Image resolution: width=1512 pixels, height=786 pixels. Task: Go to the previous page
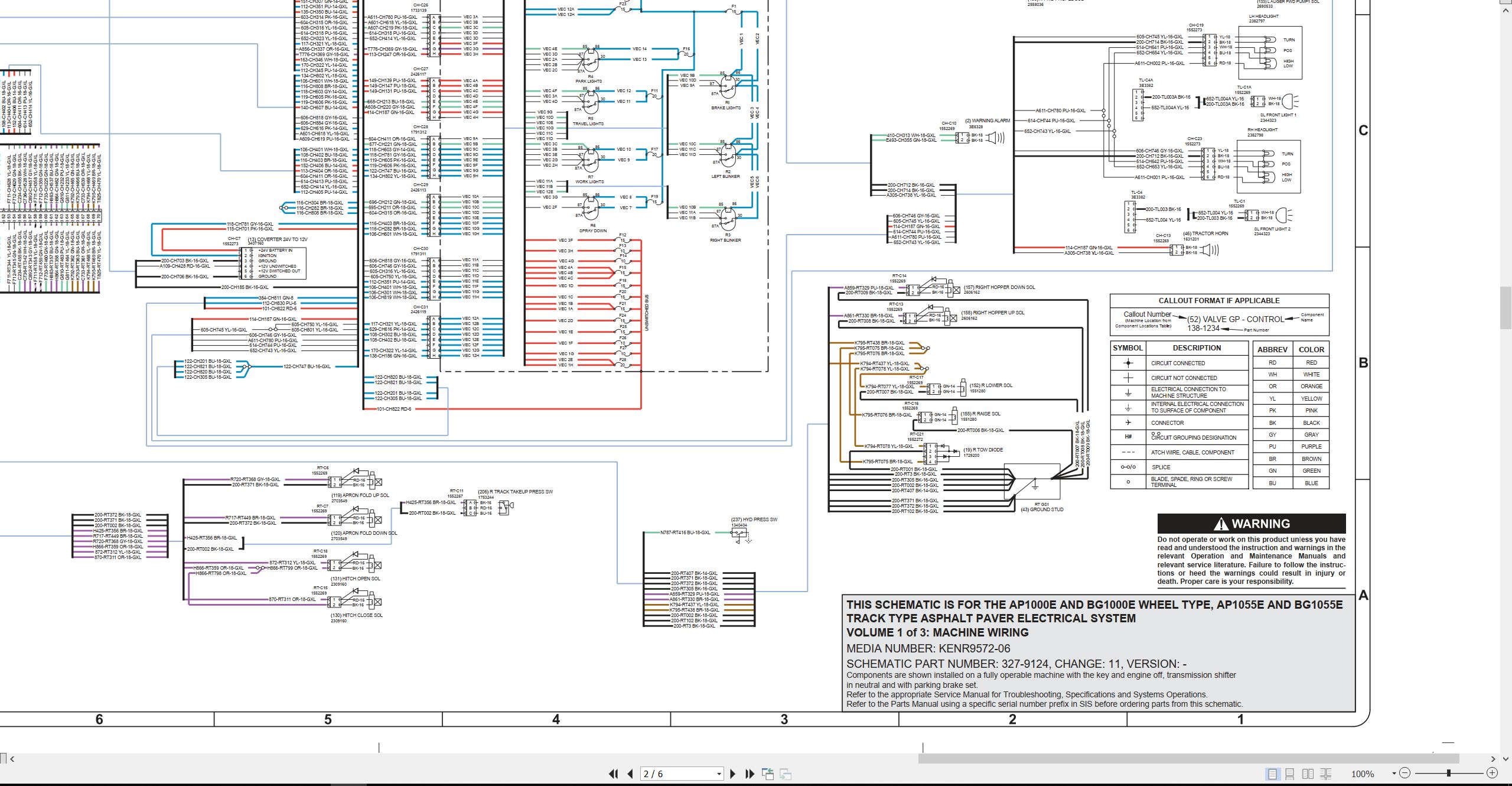[630, 774]
